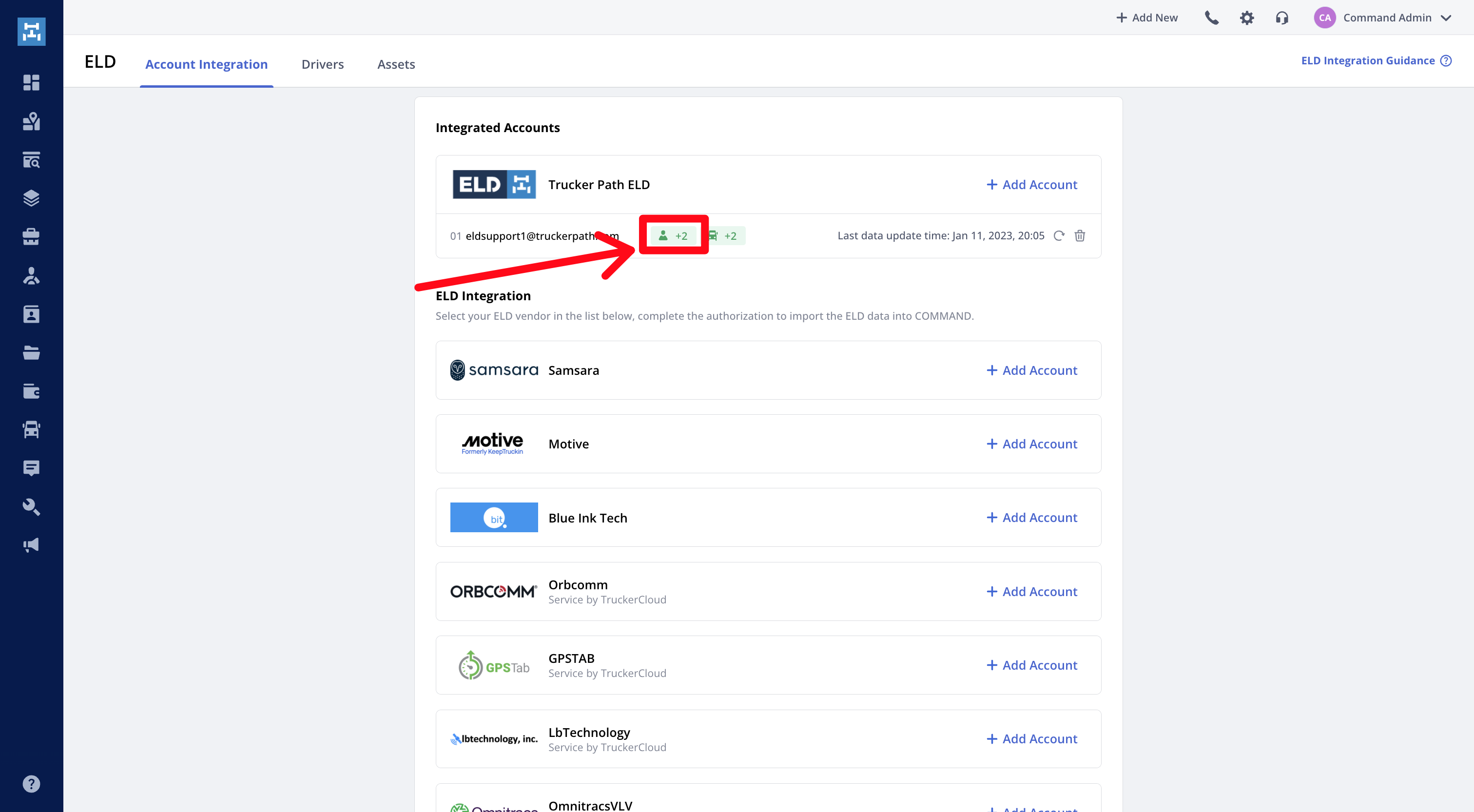
Task: Click Add New in the top bar
Action: click(x=1147, y=18)
